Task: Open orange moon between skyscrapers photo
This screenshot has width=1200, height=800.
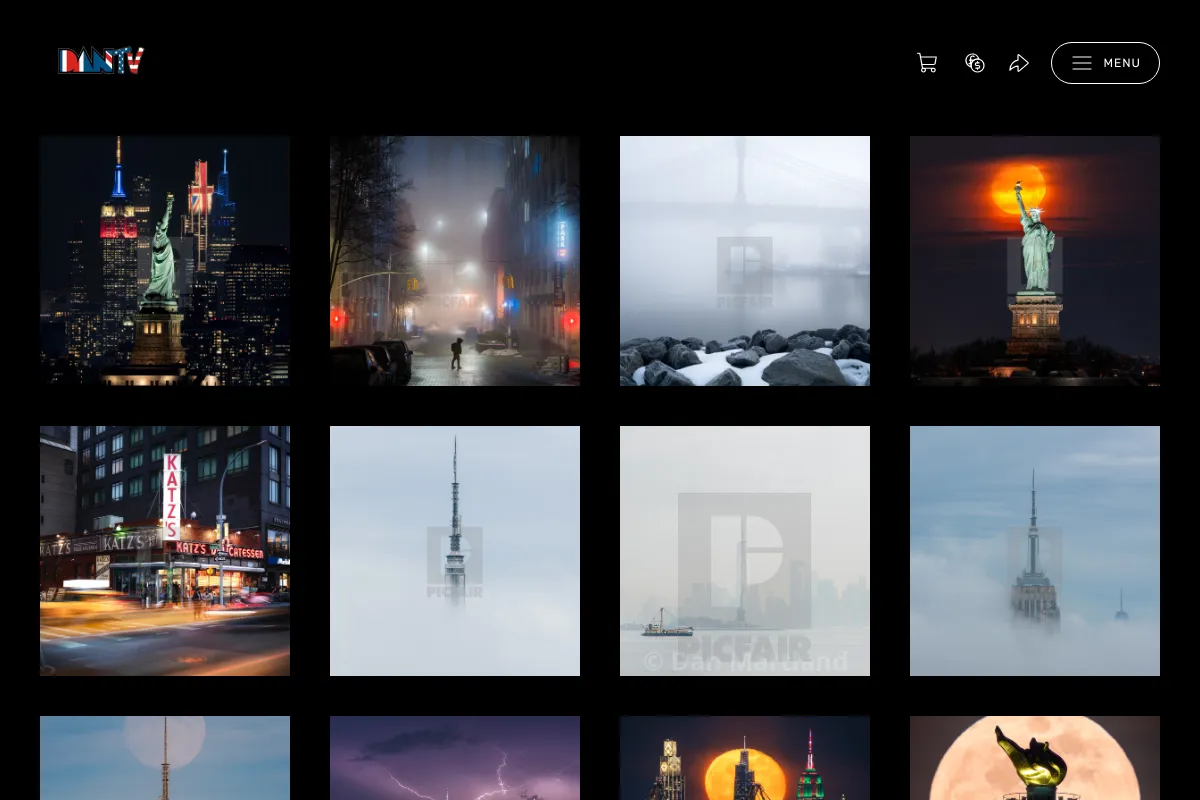Action: pyautogui.click(x=745, y=758)
